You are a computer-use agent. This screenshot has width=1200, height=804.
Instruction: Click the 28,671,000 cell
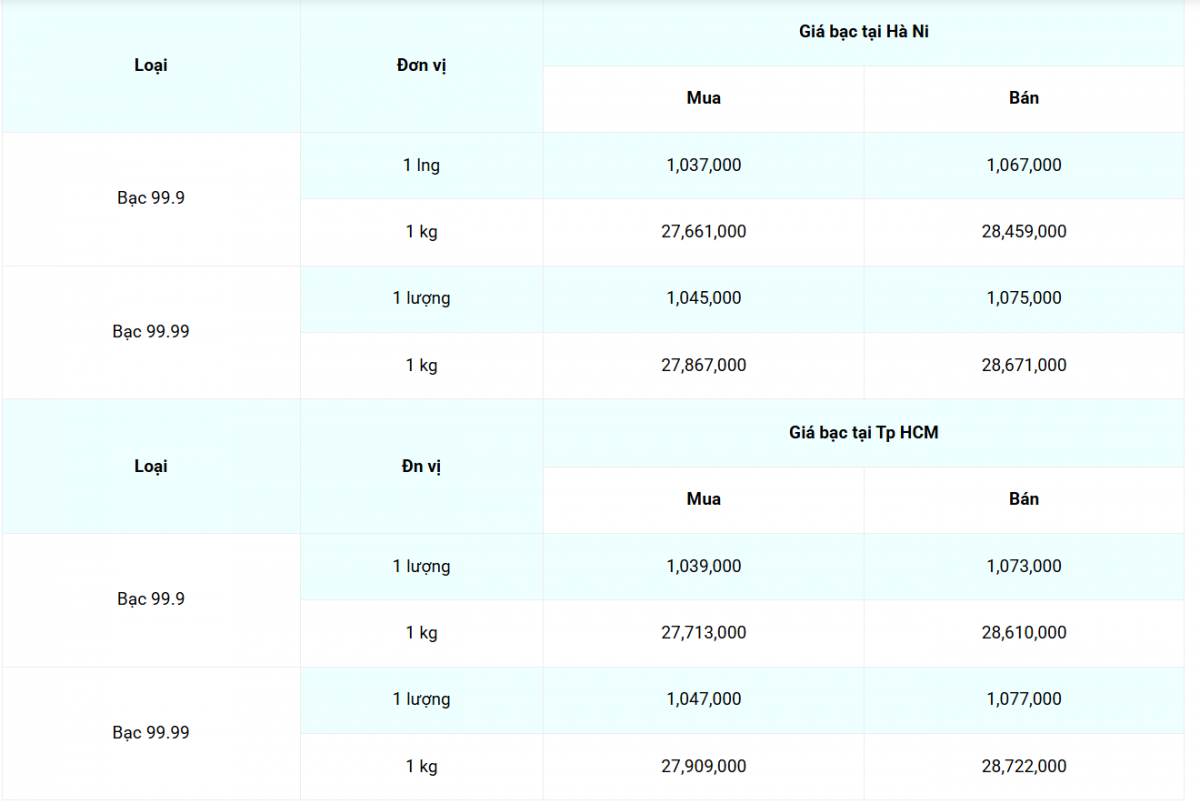click(x=1023, y=365)
